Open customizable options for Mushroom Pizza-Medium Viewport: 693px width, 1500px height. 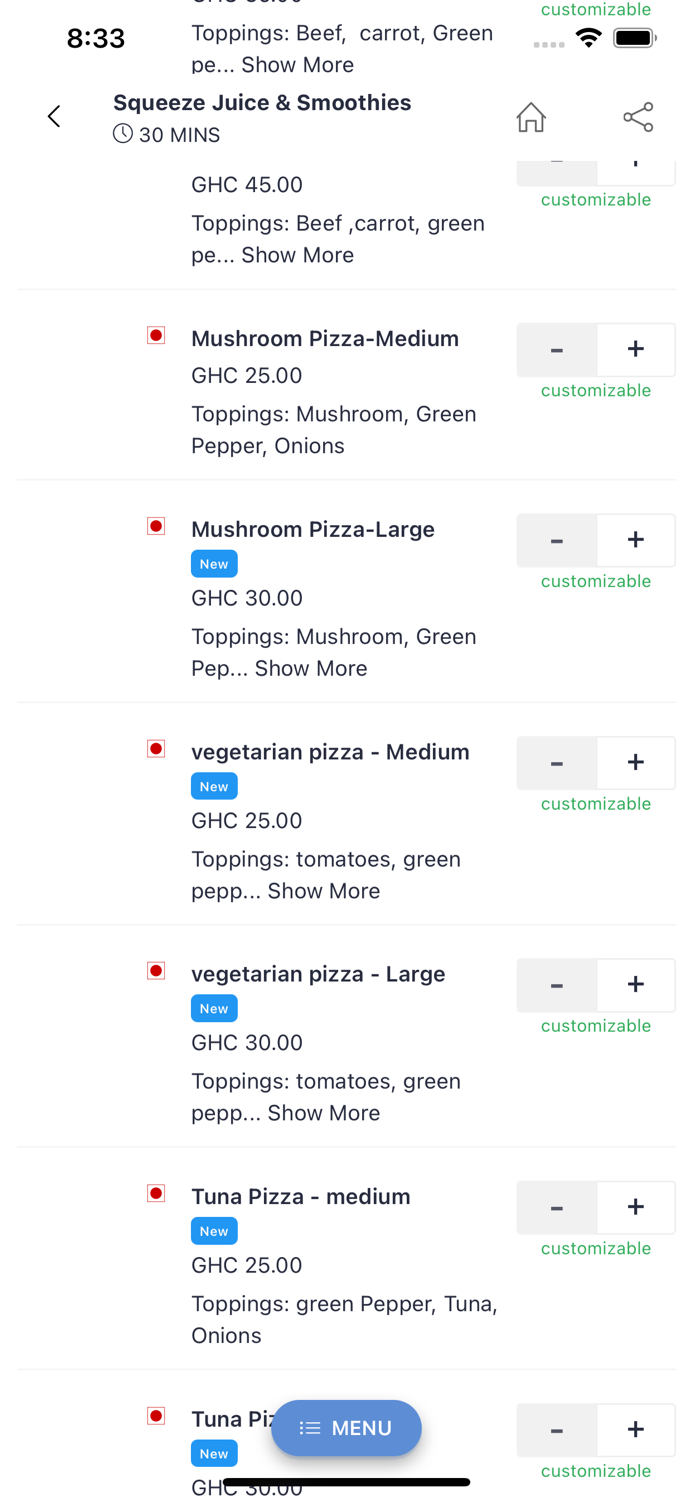coord(595,390)
